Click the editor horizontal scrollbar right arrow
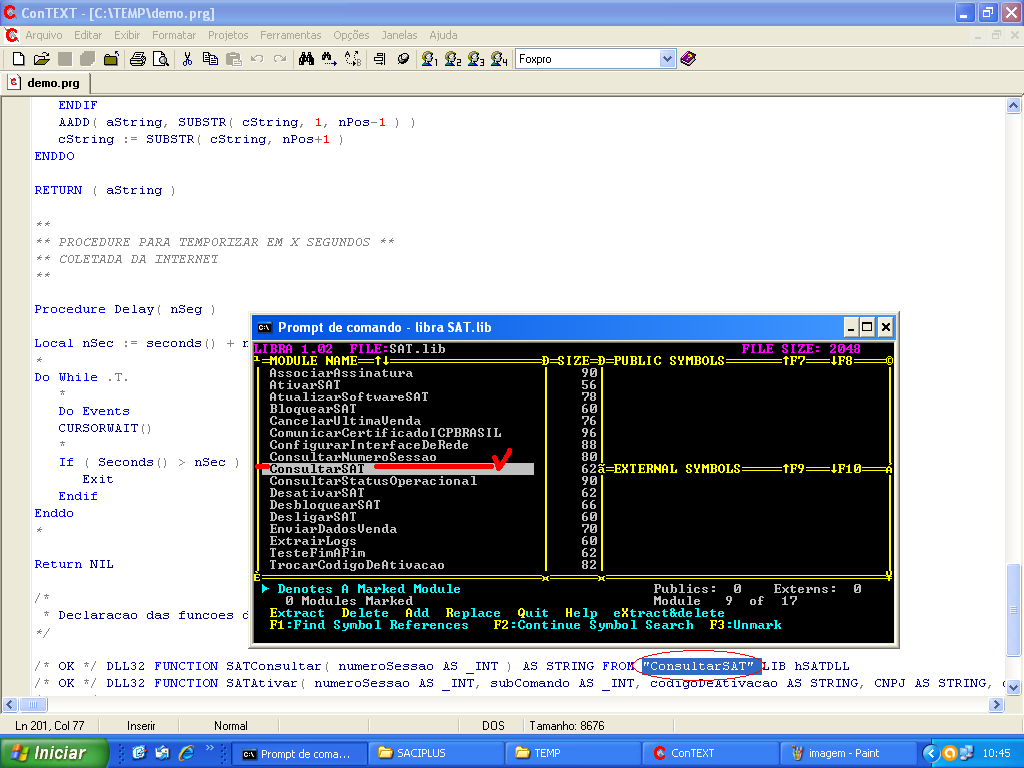This screenshot has height=768, width=1024. [995, 704]
